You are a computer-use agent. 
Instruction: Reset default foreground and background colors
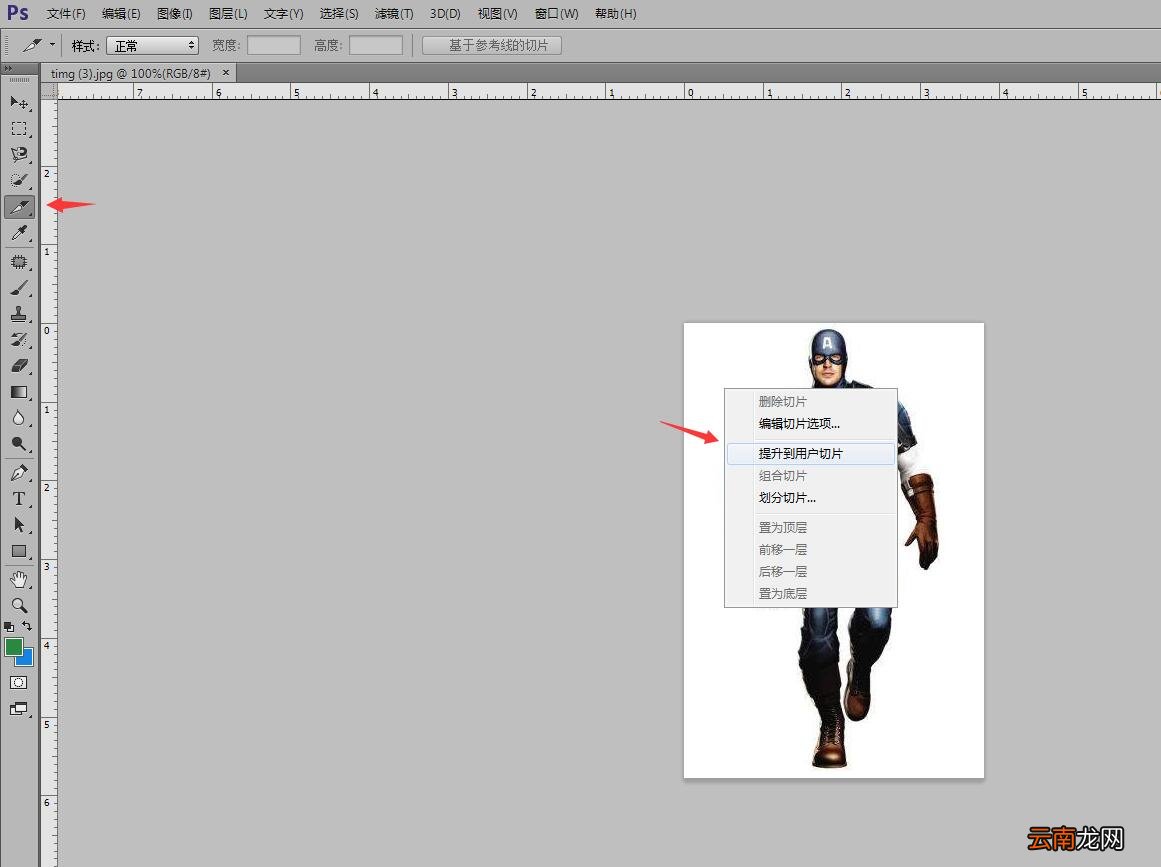point(9,626)
